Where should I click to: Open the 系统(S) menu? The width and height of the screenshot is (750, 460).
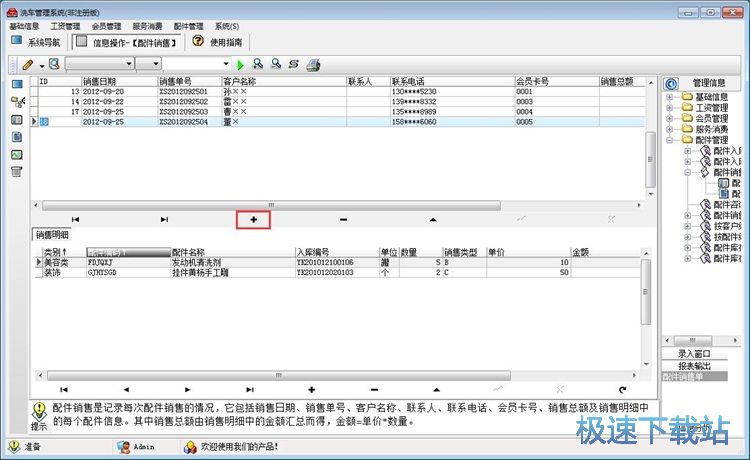click(x=227, y=26)
